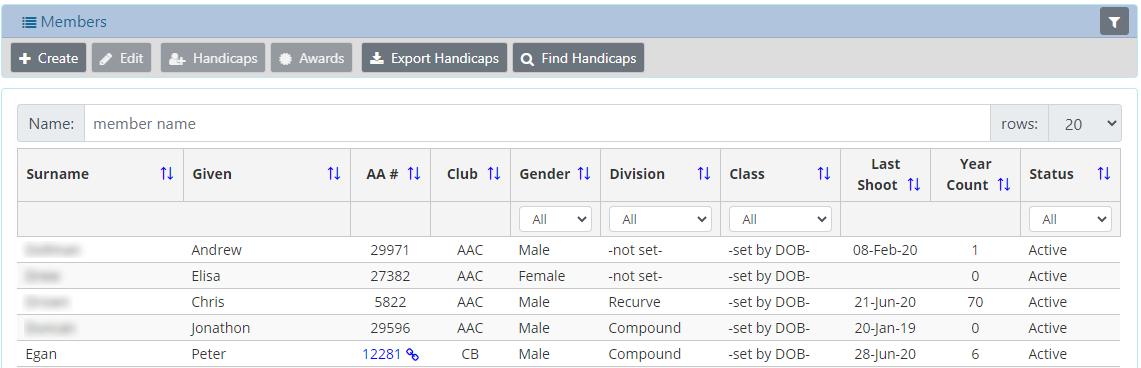The width and height of the screenshot is (1141, 368).
Task: Click the chain link icon beside 12281
Action: pos(413,355)
